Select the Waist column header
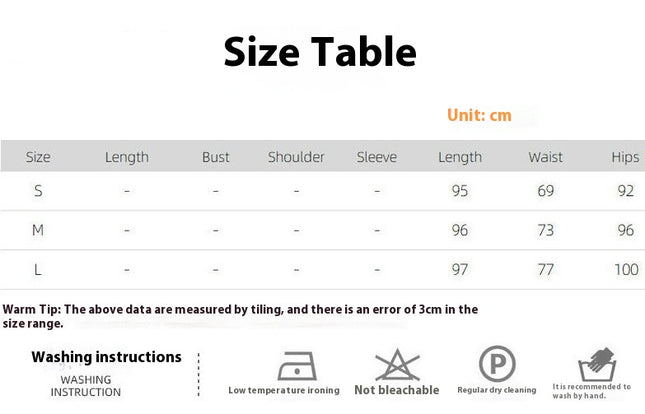Viewport: 645px width, 414px height. click(x=545, y=157)
